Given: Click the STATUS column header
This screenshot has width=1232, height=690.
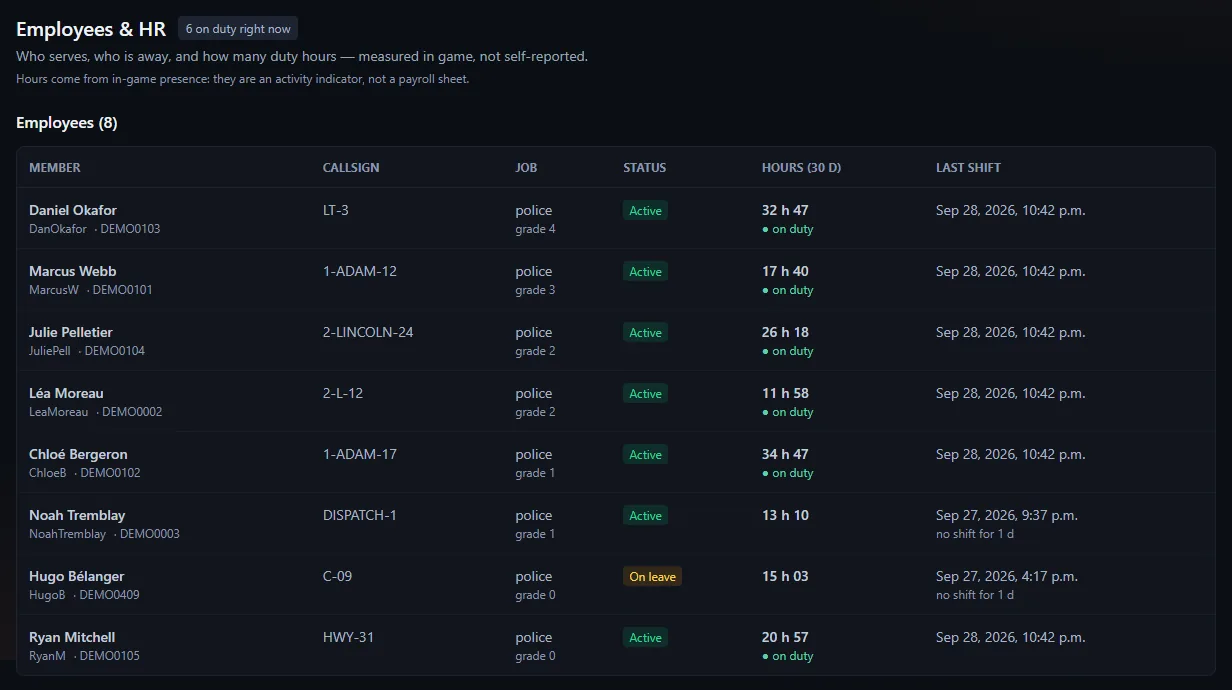Looking at the screenshot, I should click(644, 168).
